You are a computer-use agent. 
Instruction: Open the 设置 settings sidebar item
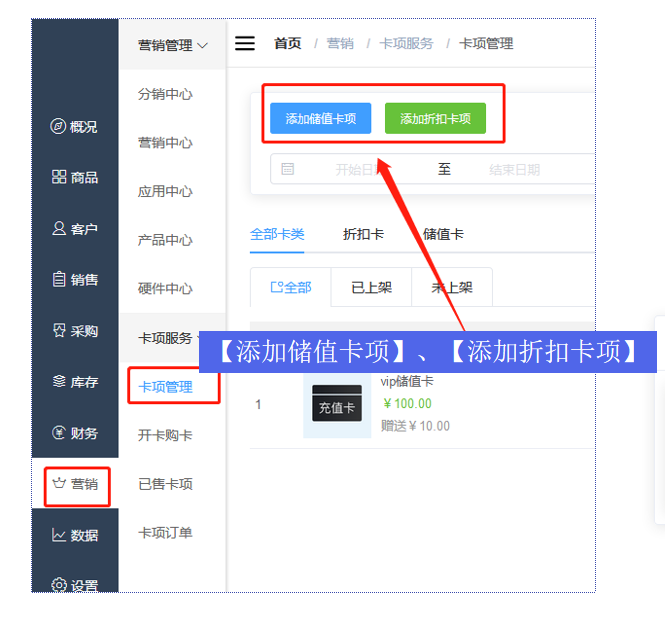74,585
